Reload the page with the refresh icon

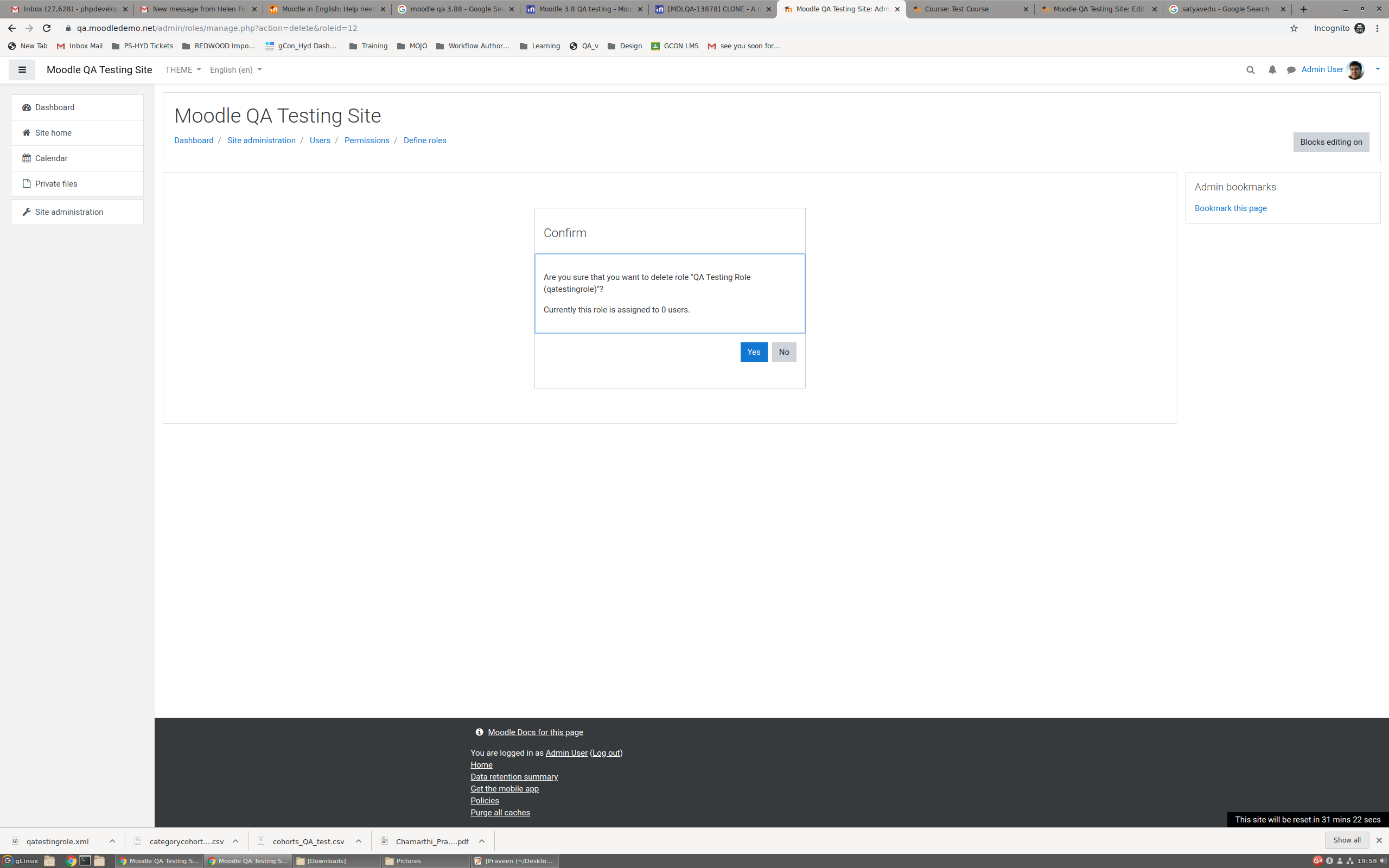(47, 28)
